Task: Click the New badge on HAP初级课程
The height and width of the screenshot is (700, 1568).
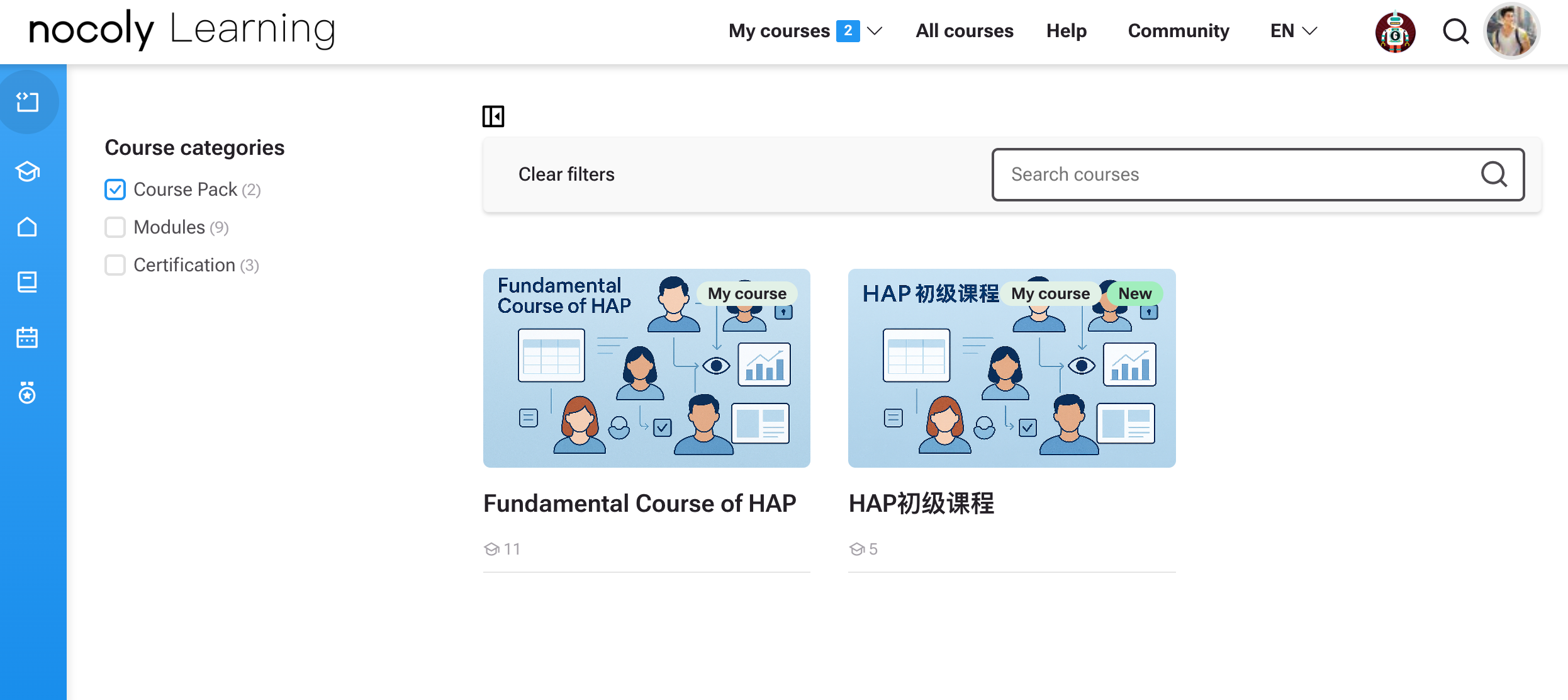Action: [1134, 293]
